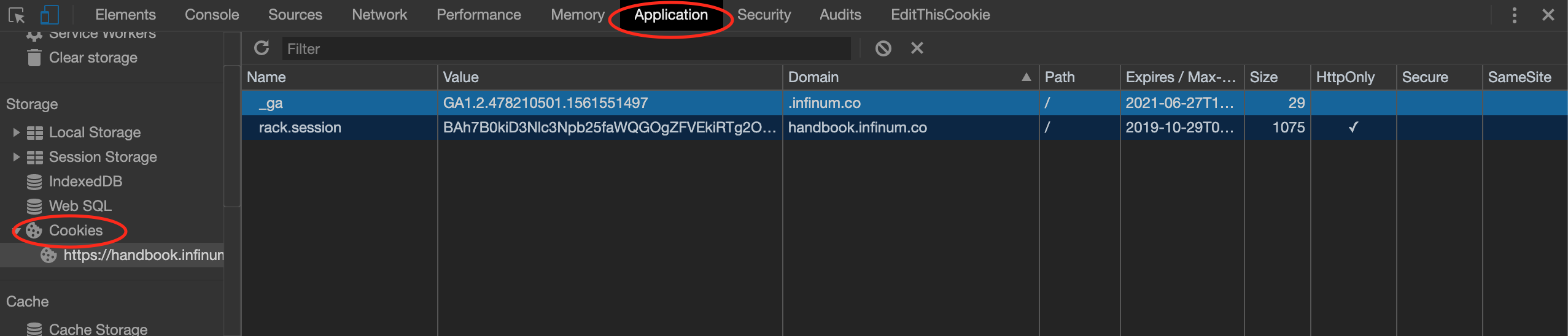Switch to the Security tab
The image size is (1568, 336).
764,15
